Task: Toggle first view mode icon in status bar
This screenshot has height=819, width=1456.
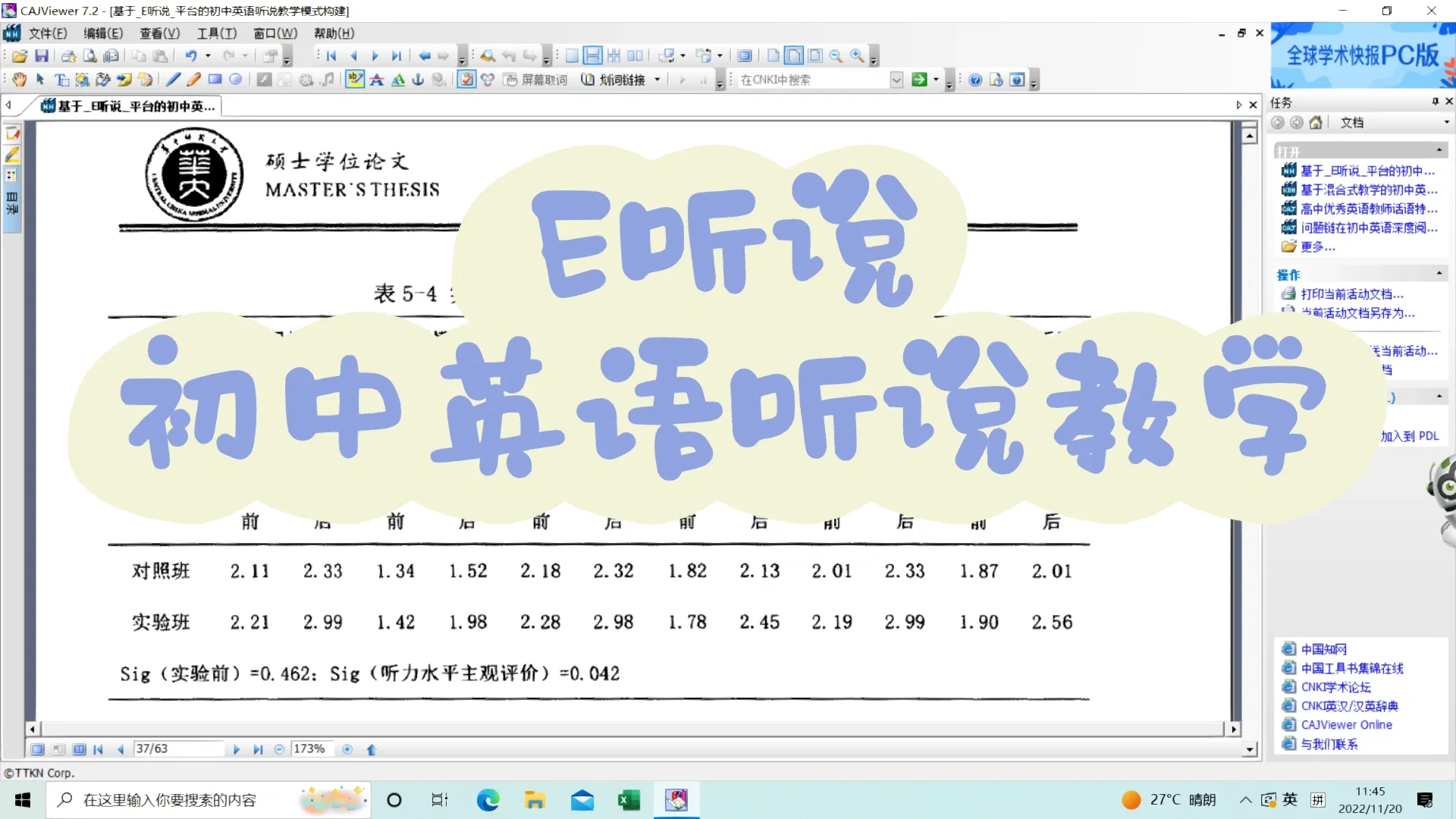Action: (x=37, y=749)
